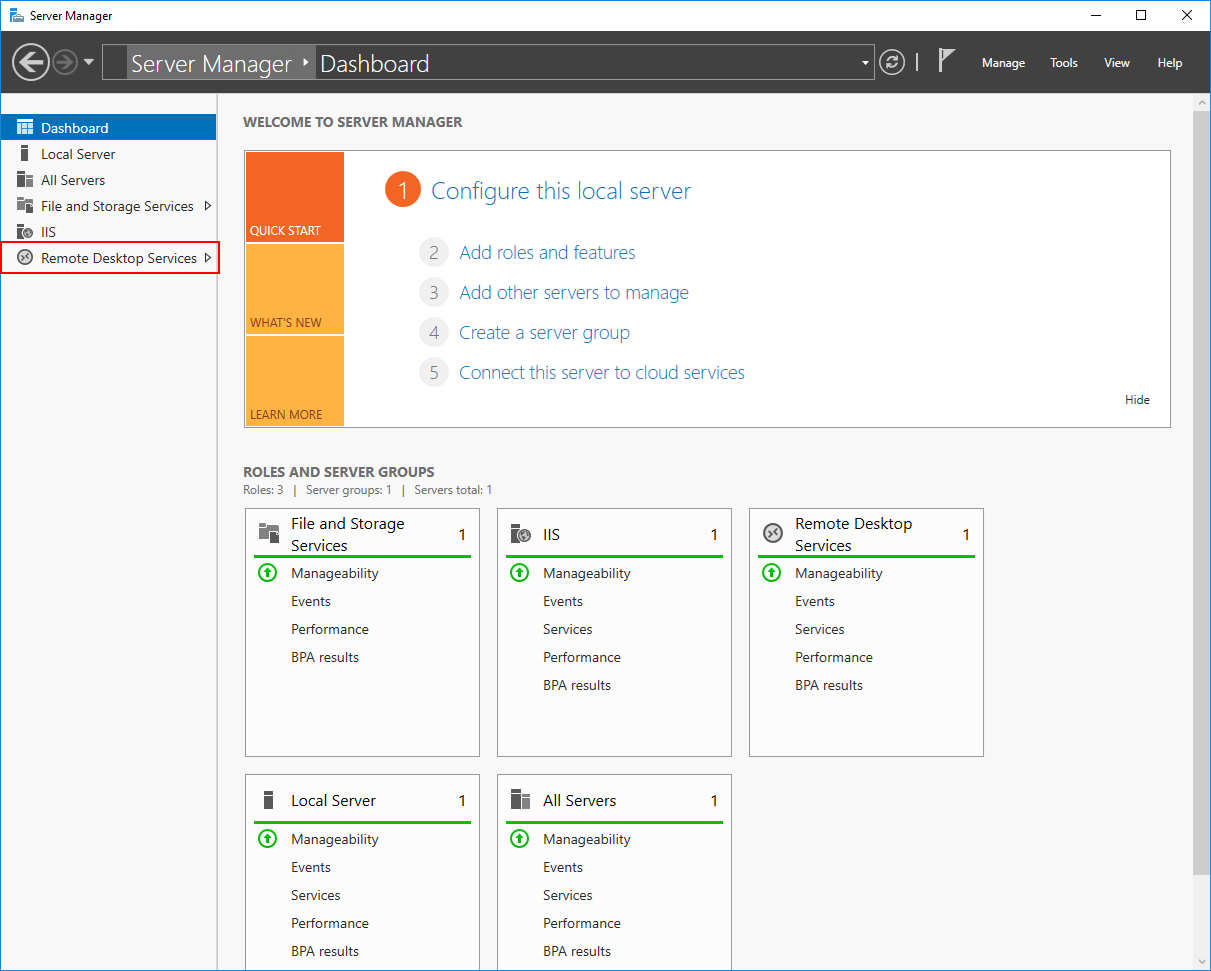The width and height of the screenshot is (1211, 971).
Task: Click Add other servers to manage link
Action: 574,293
